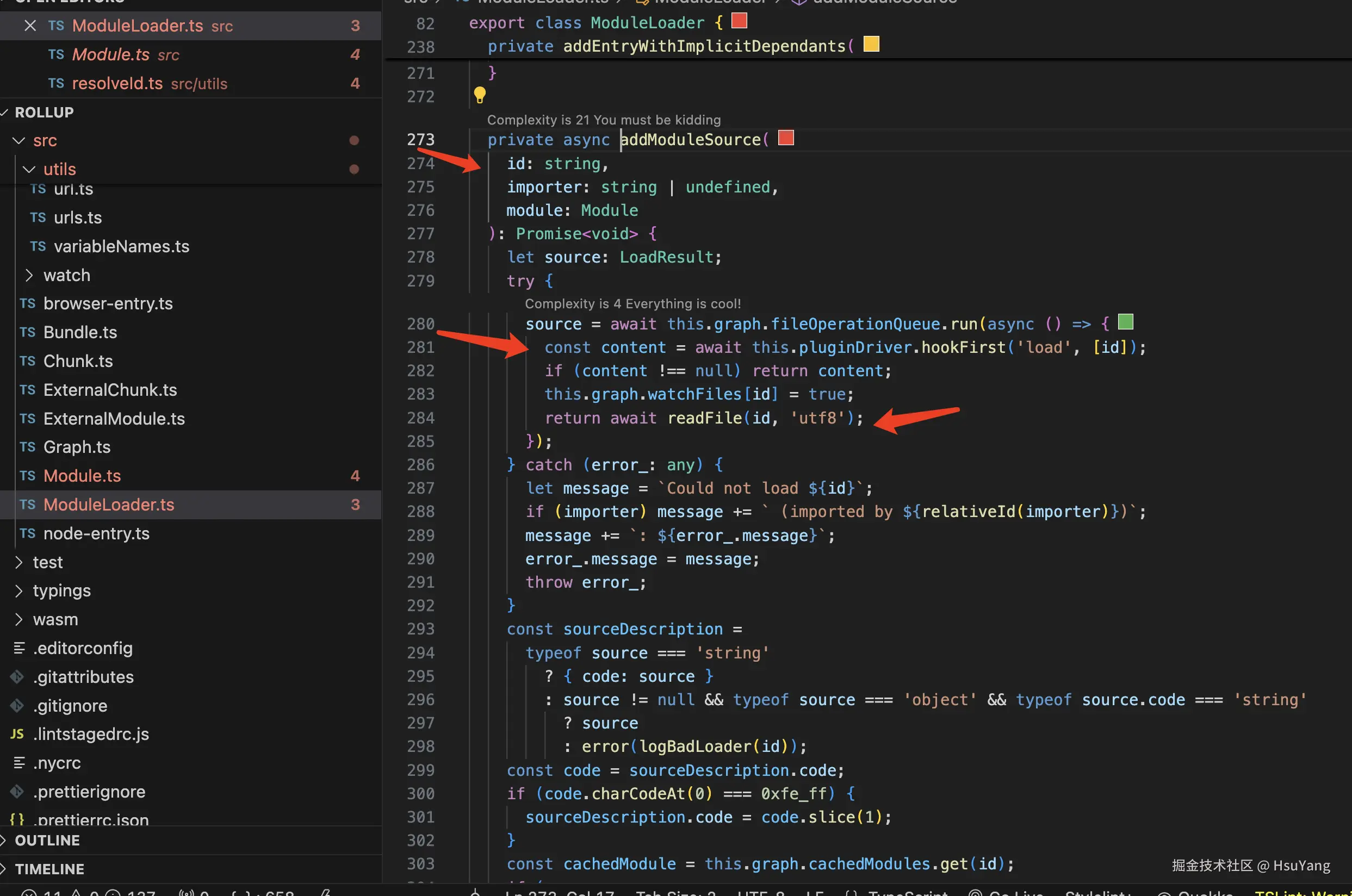
Task: Open the .gitignore file in explorer
Action: click(x=70, y=706)
